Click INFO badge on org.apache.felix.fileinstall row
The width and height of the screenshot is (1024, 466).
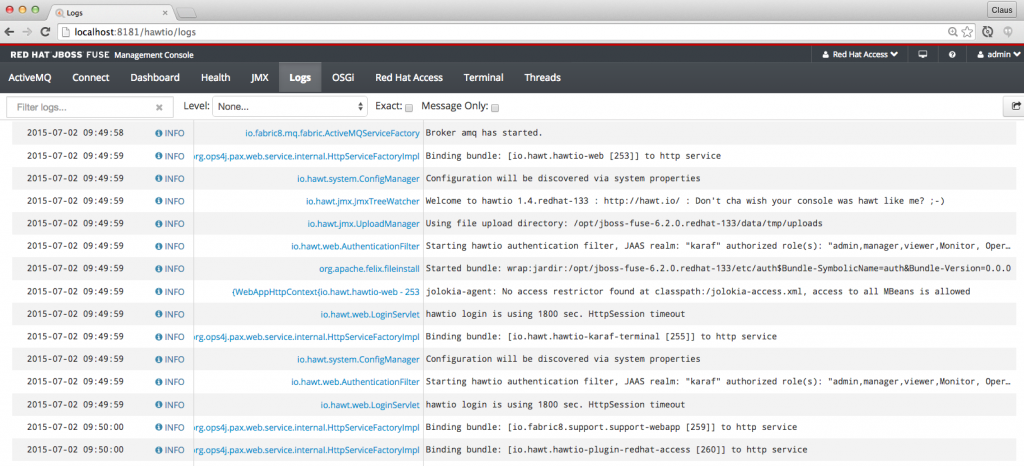tap(170, 268)
